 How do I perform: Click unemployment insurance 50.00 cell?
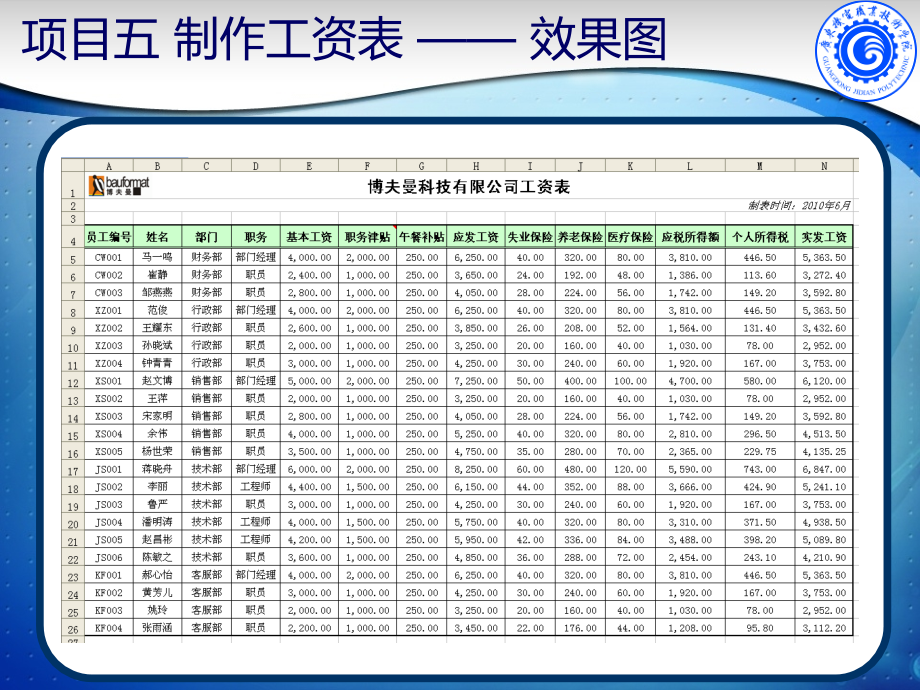530,381
